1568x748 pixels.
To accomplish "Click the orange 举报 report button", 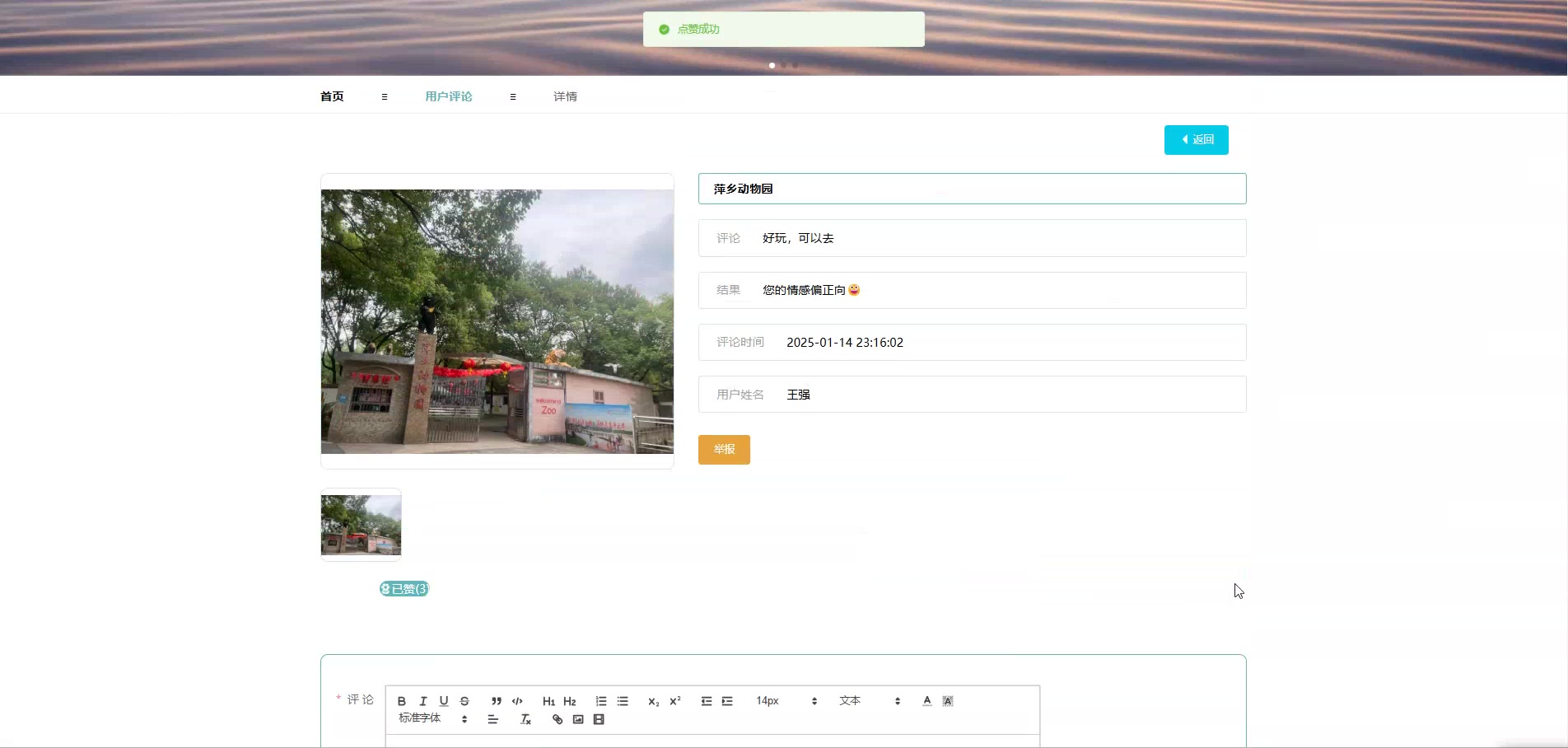I will (x=724, y=450).
